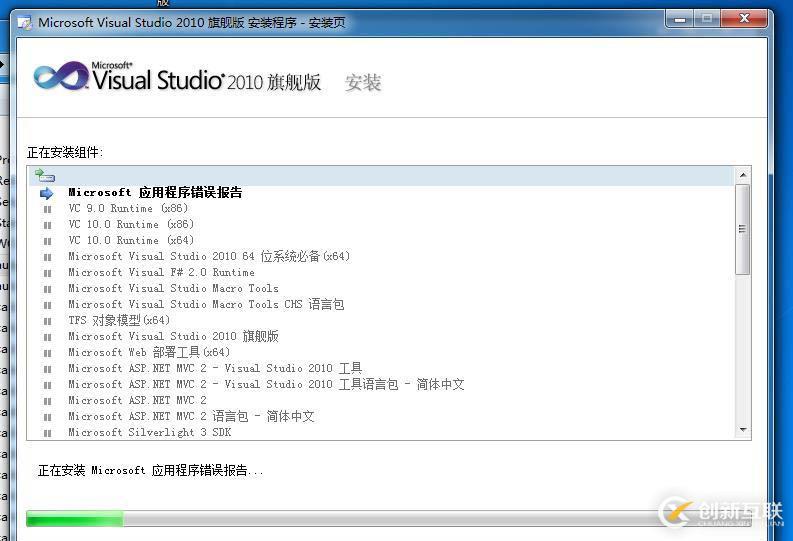Click pending icon beside Visual Studio 2010 旗舰版 row
This screenshot has width=793, height=541.
point(48,337)
